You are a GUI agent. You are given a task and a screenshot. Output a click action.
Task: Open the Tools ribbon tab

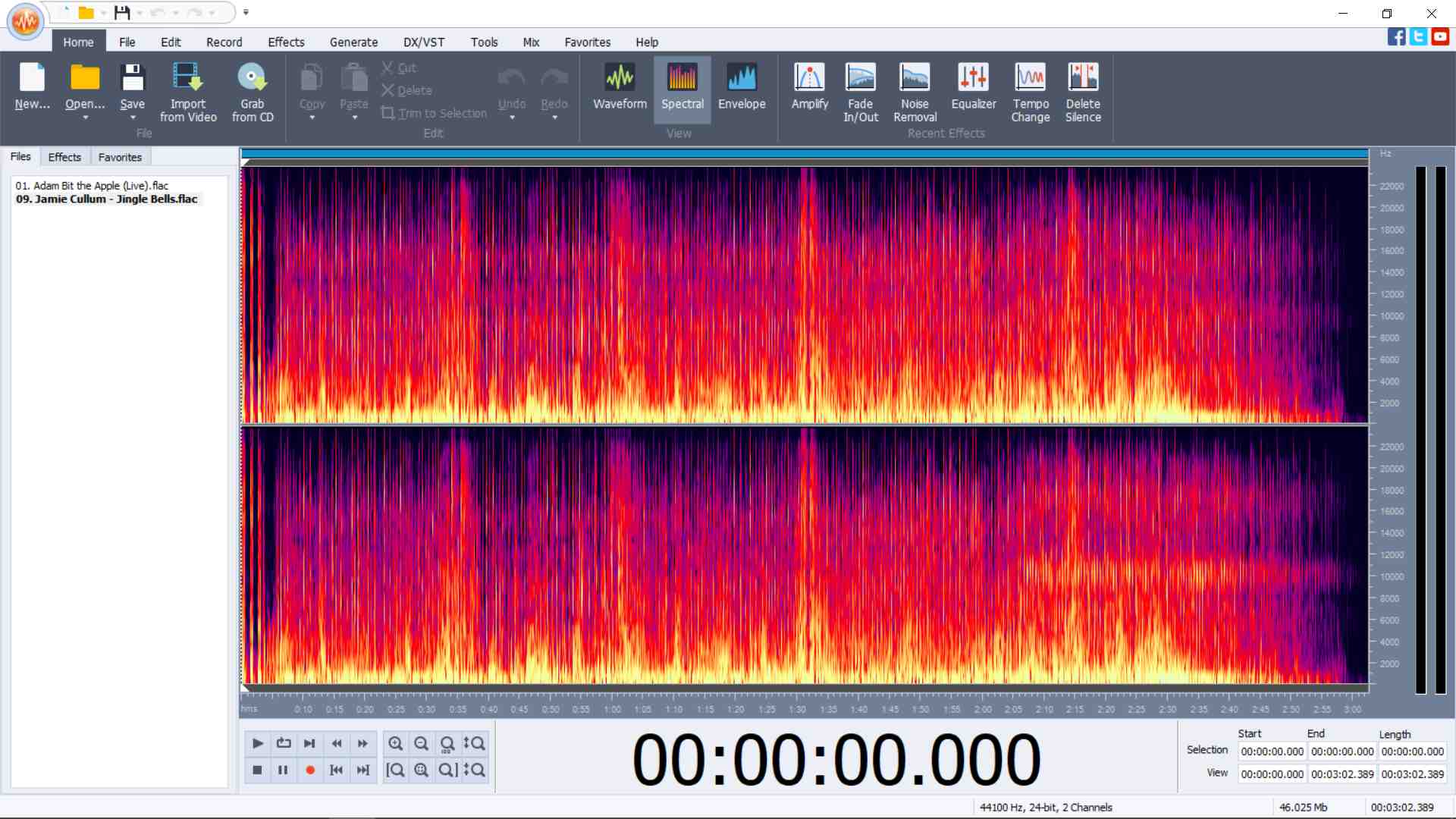tap(484, 42)
